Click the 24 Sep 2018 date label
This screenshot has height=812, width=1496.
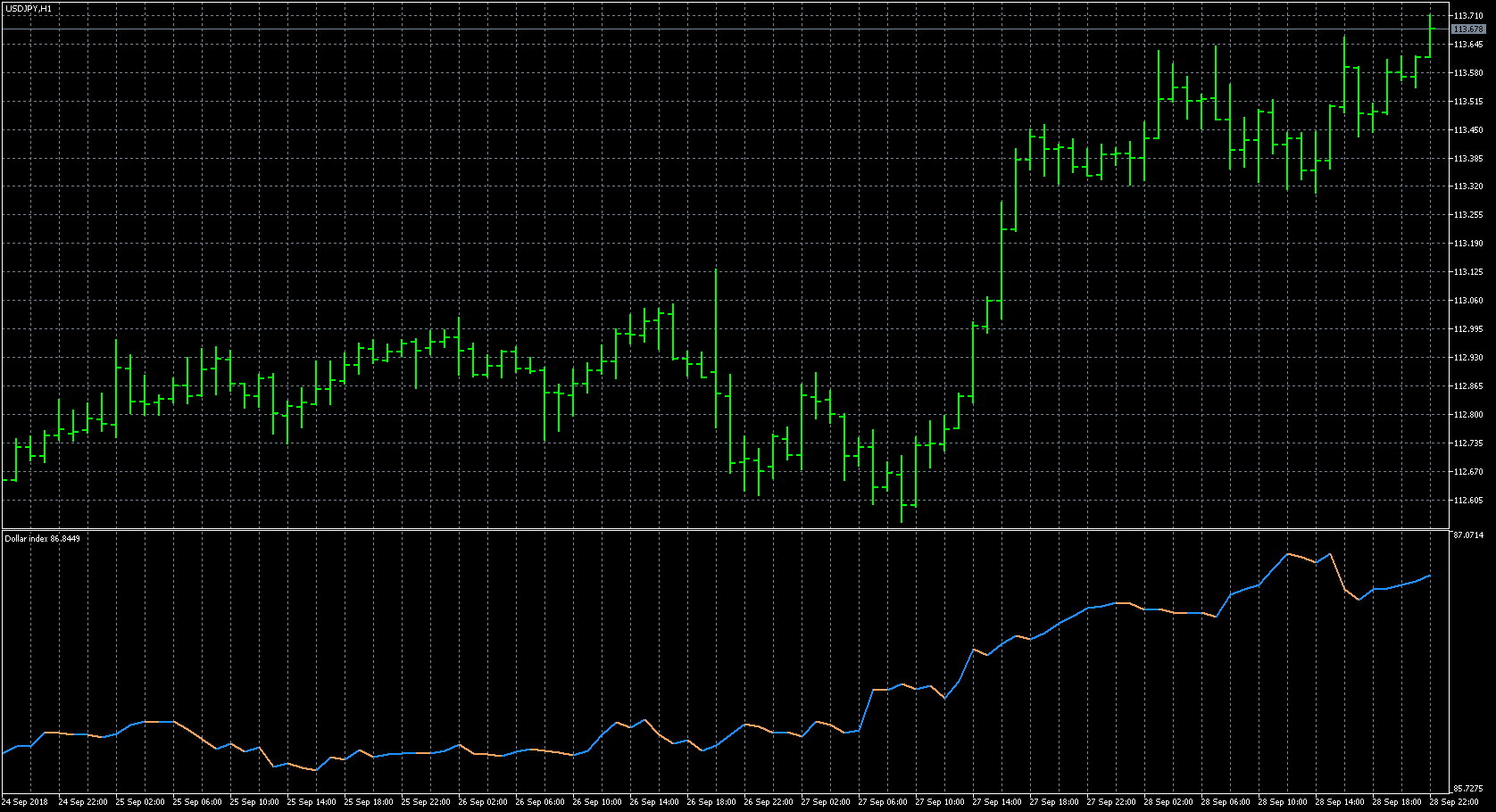(x=26, y=802)
